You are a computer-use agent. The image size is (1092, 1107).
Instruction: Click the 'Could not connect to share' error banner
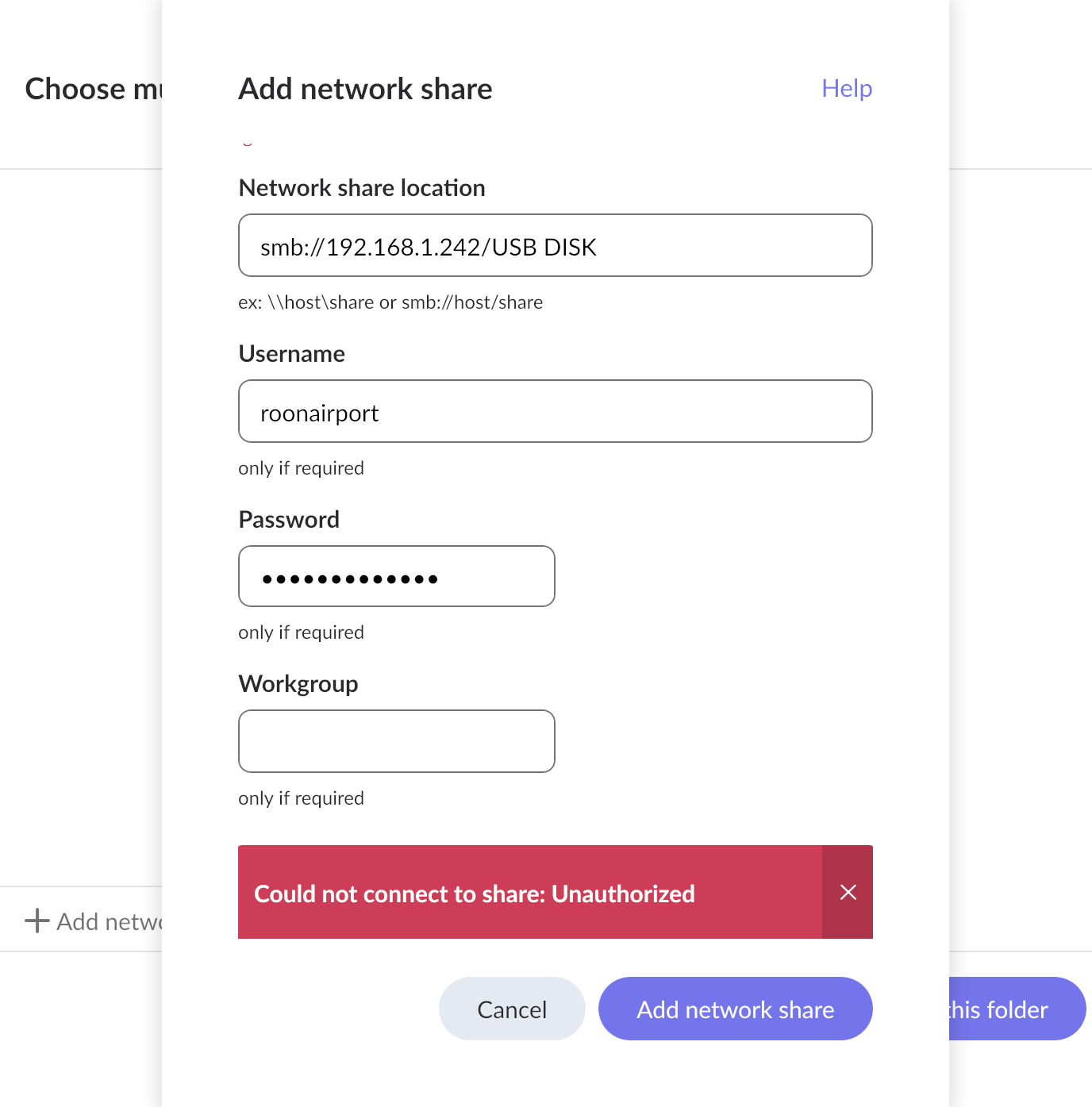point(530,892)
